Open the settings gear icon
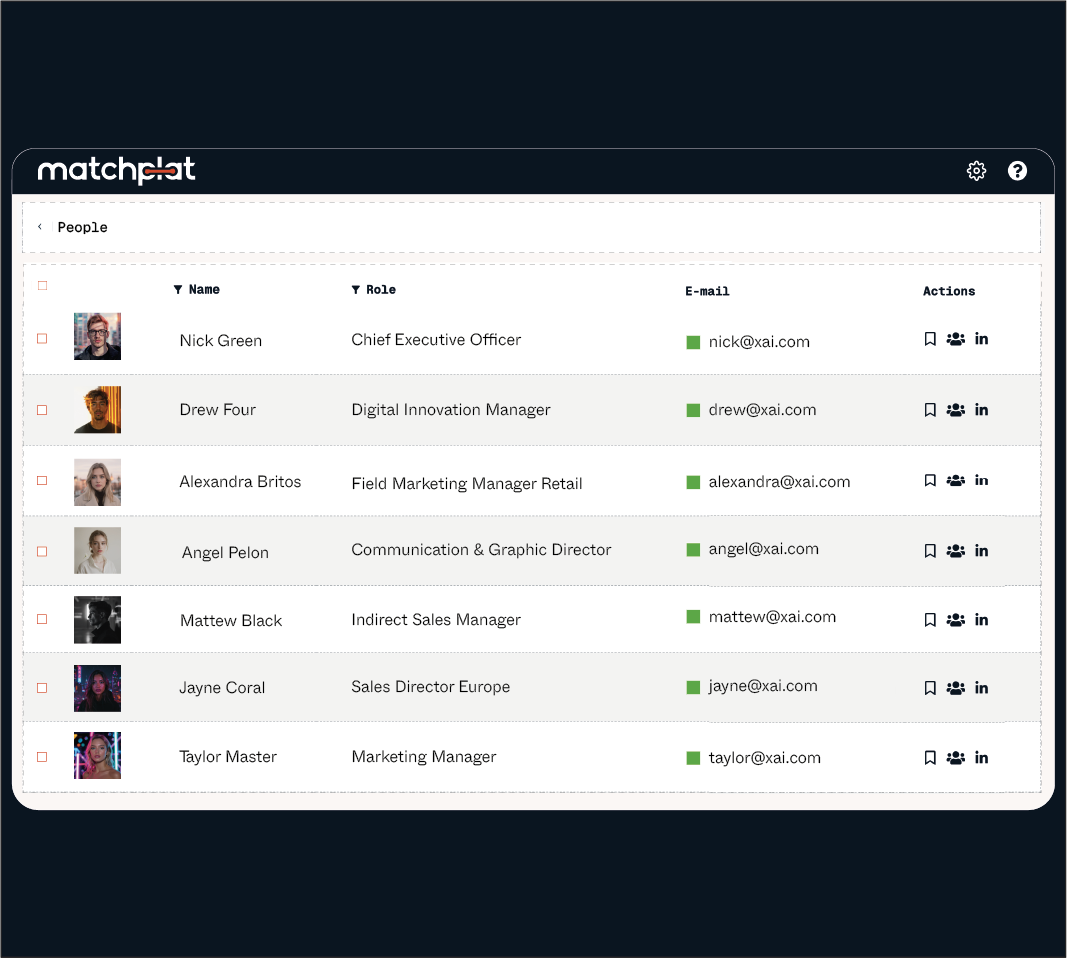Viewport: 1067px width, 958px height. 976,171
